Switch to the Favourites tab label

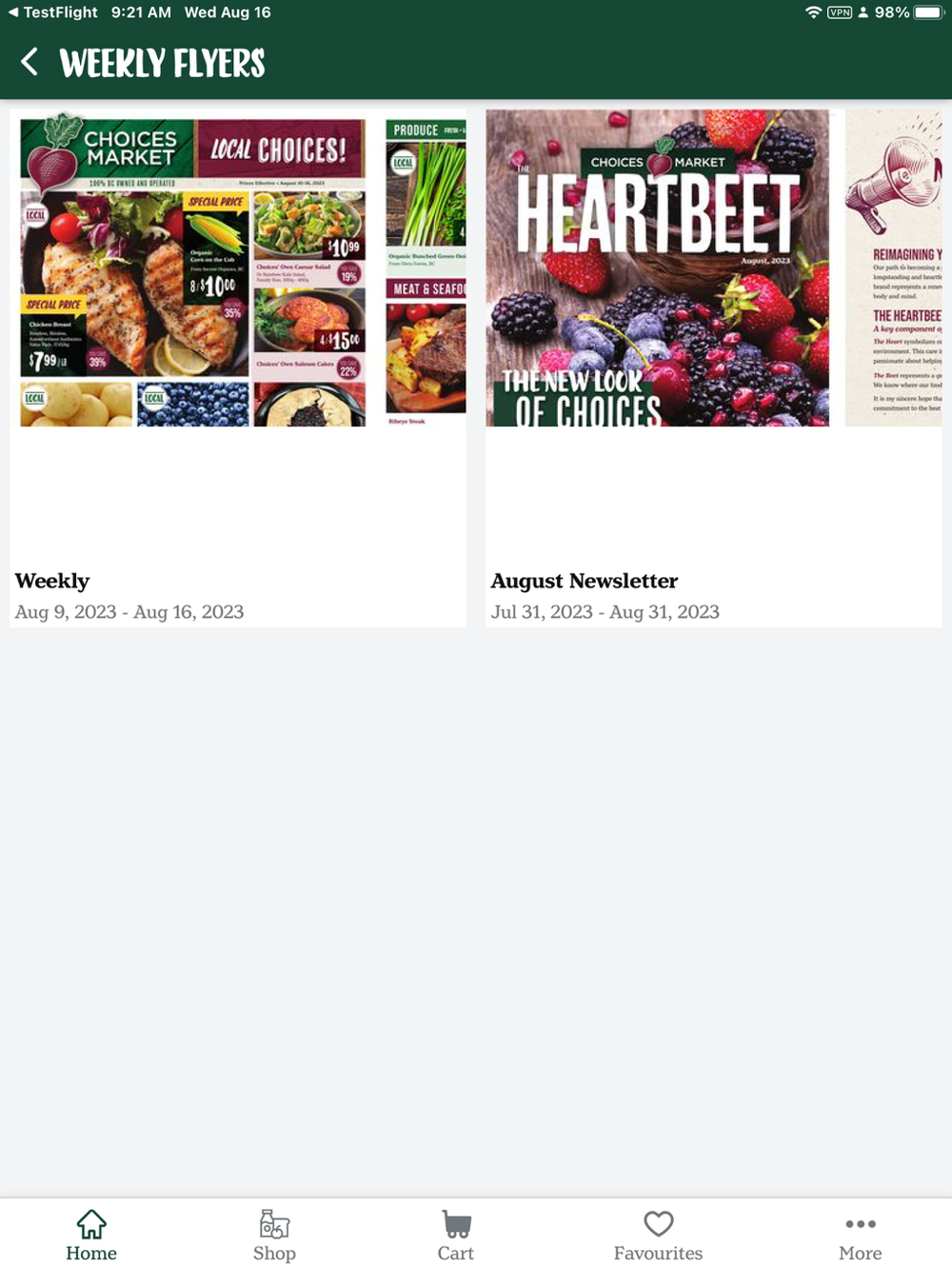point(658,1253)
